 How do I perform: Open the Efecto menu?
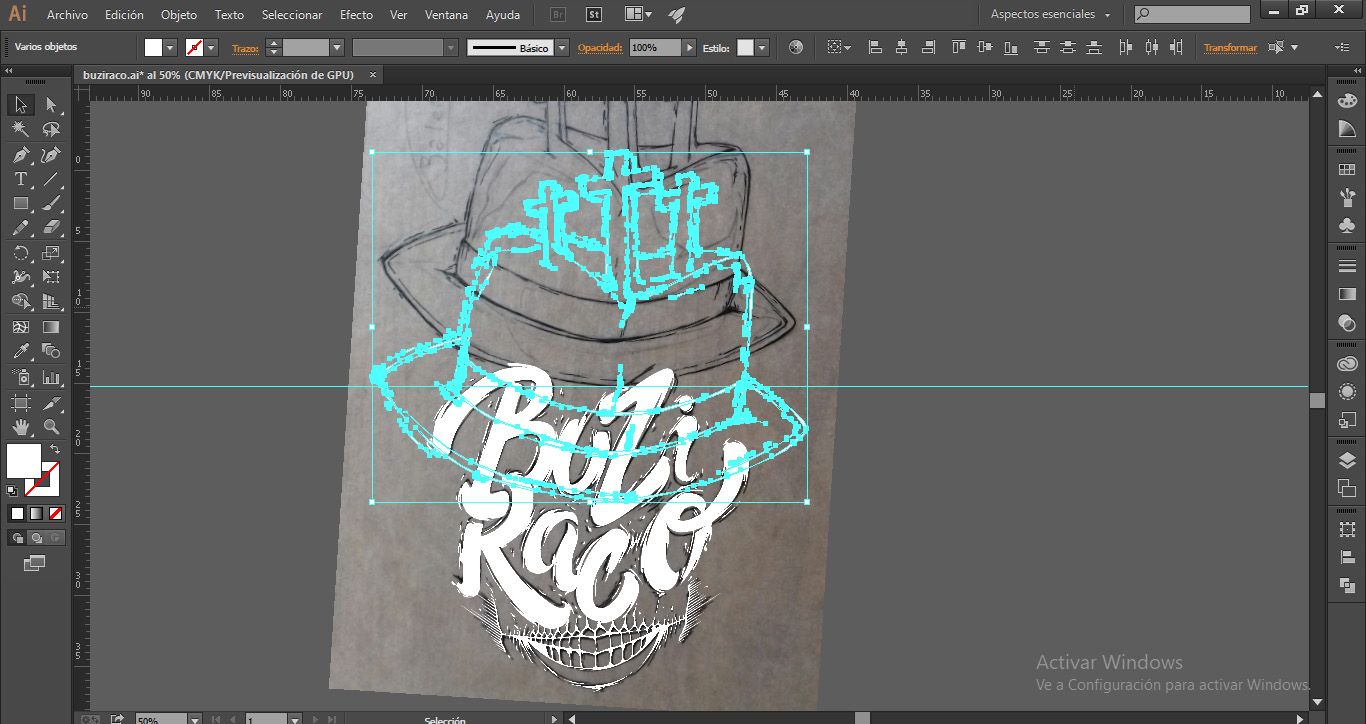tap(356, 15)
